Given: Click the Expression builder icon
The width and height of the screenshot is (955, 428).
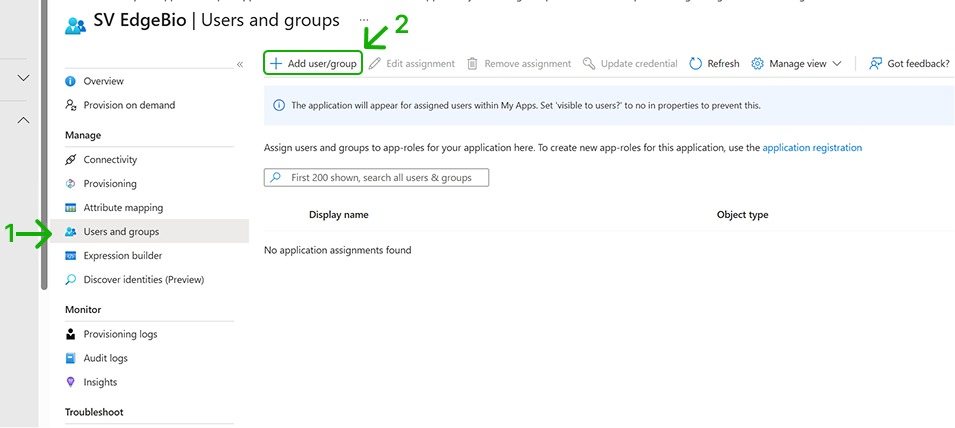Looking at the screenshot, I should click(x=70, y=256).
